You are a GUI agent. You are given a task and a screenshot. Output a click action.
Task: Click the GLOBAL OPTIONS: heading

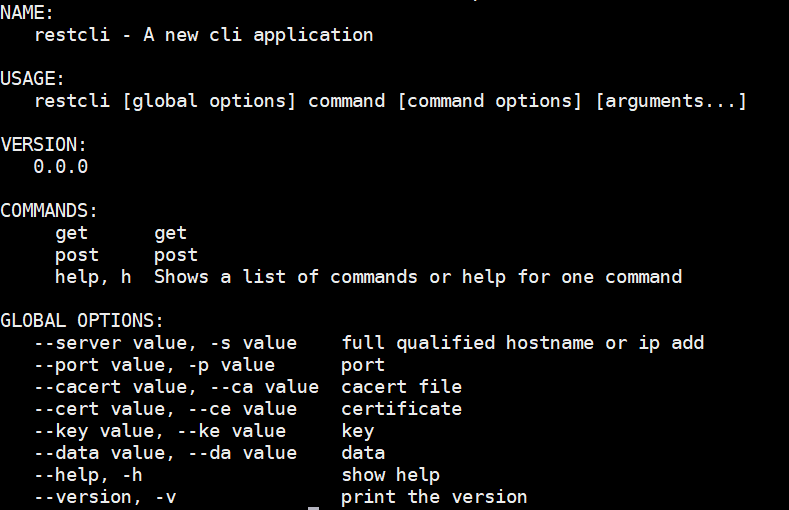pyautogui.click(x=82, y=321)
